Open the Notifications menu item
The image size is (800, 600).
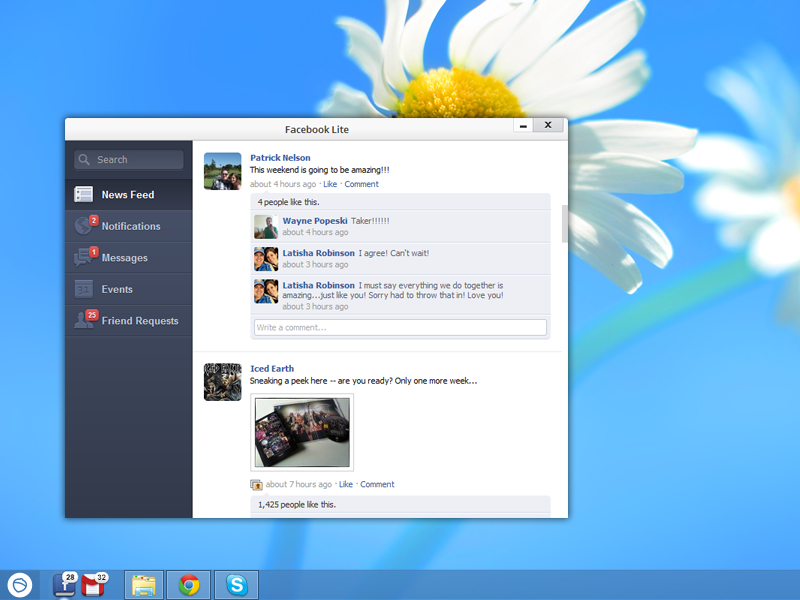click(x=129, y=226)
